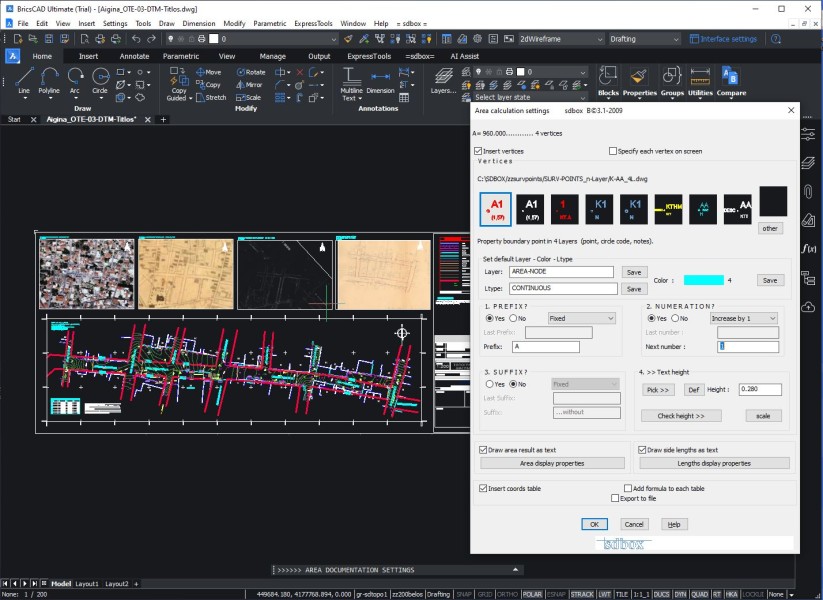Select the Polyline tool
Screen dimensions: 823x600
click(49, 80)
